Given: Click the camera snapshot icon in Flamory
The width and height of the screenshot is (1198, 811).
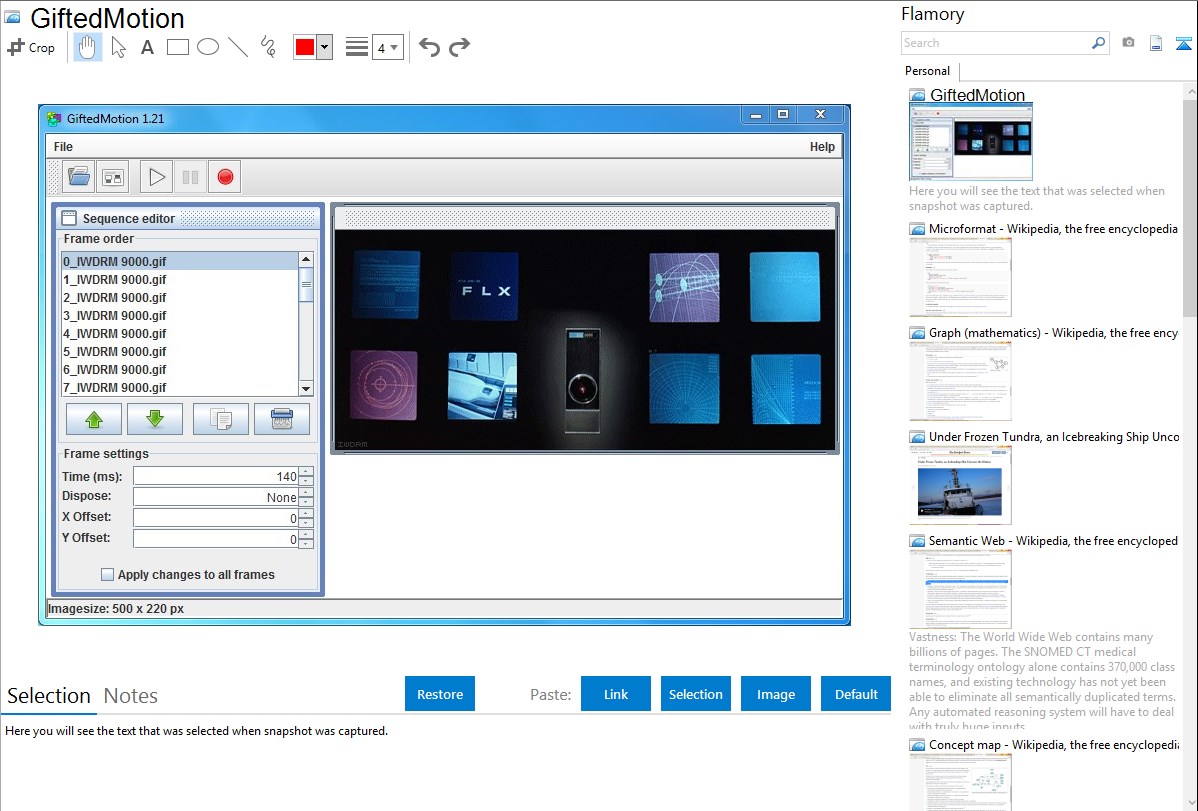Looking at the screenshot, I should [1128, 43].
